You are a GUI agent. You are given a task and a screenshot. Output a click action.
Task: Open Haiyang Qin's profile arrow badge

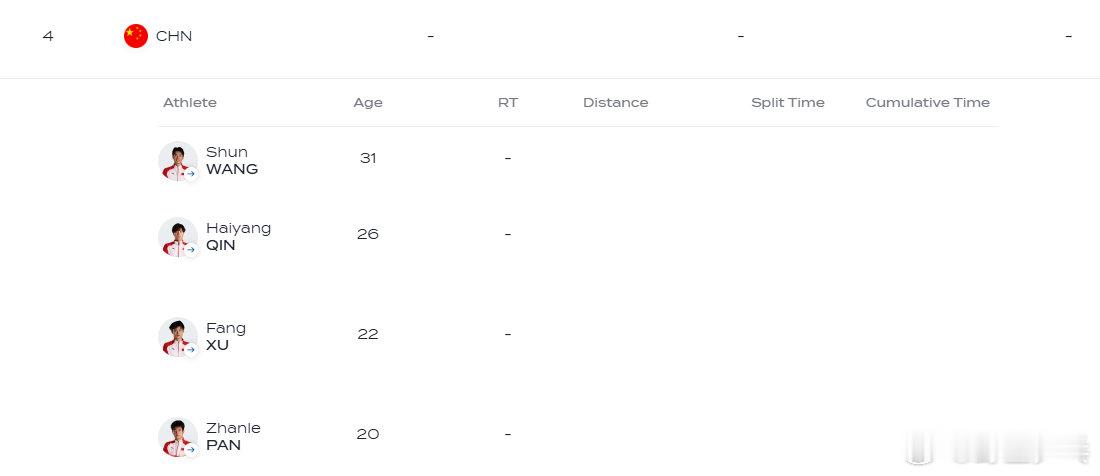(191, 250)
